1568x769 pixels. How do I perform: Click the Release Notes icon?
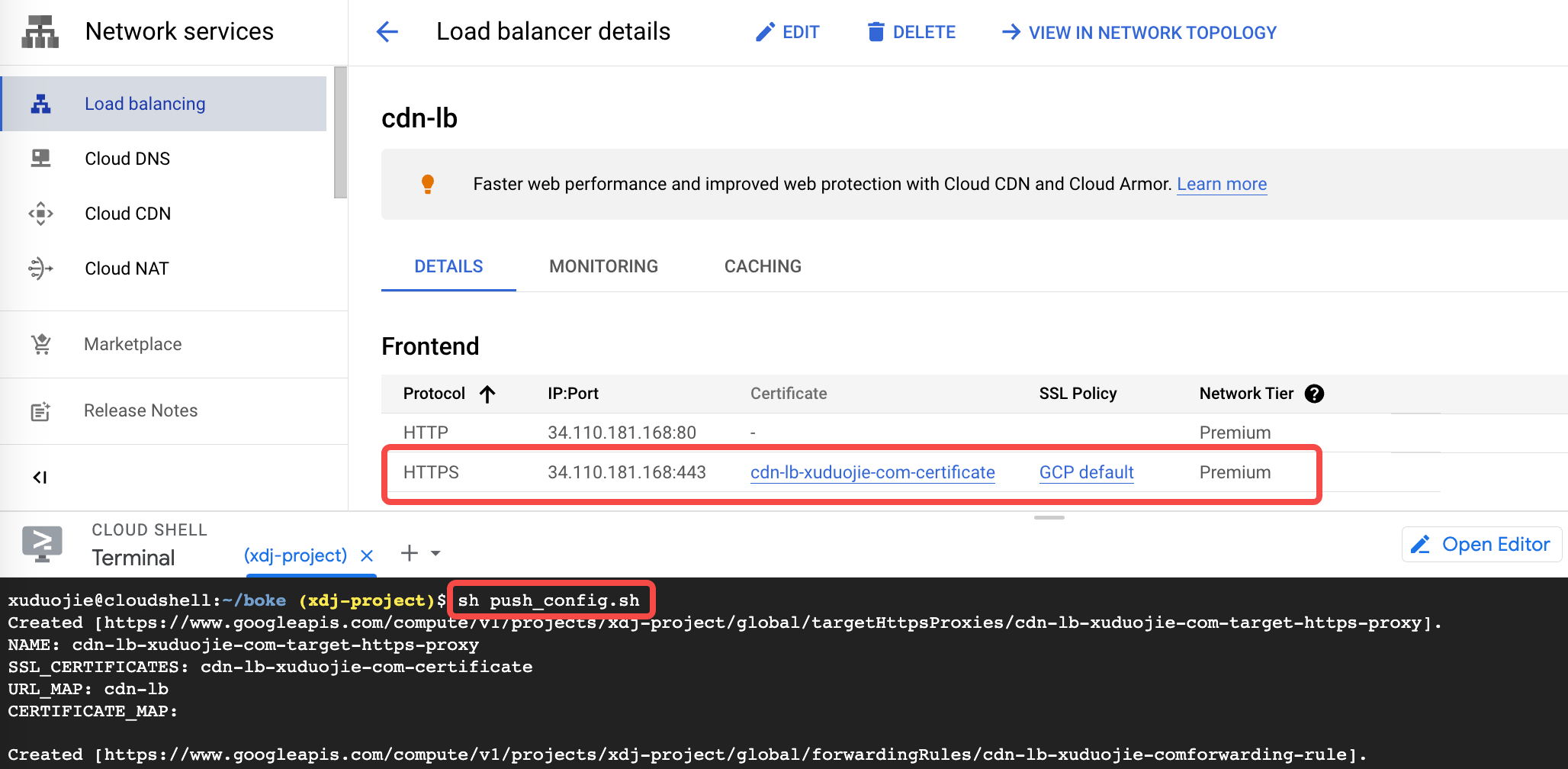click(40, 411)
